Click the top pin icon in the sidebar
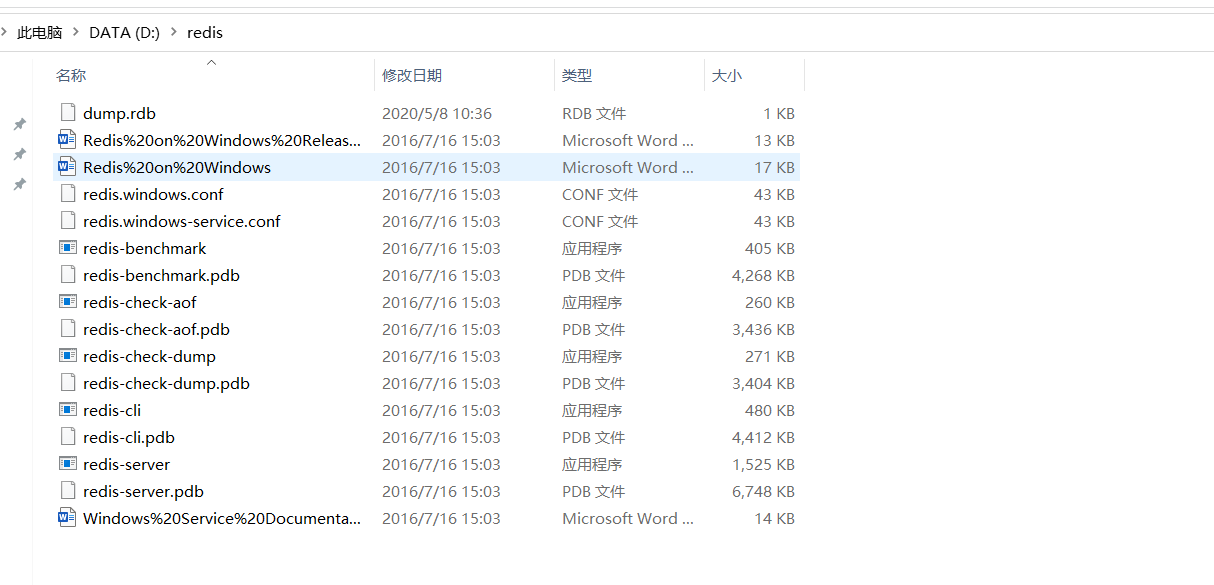Viewport: 1214px width, 585px height. tap(19, 124)
